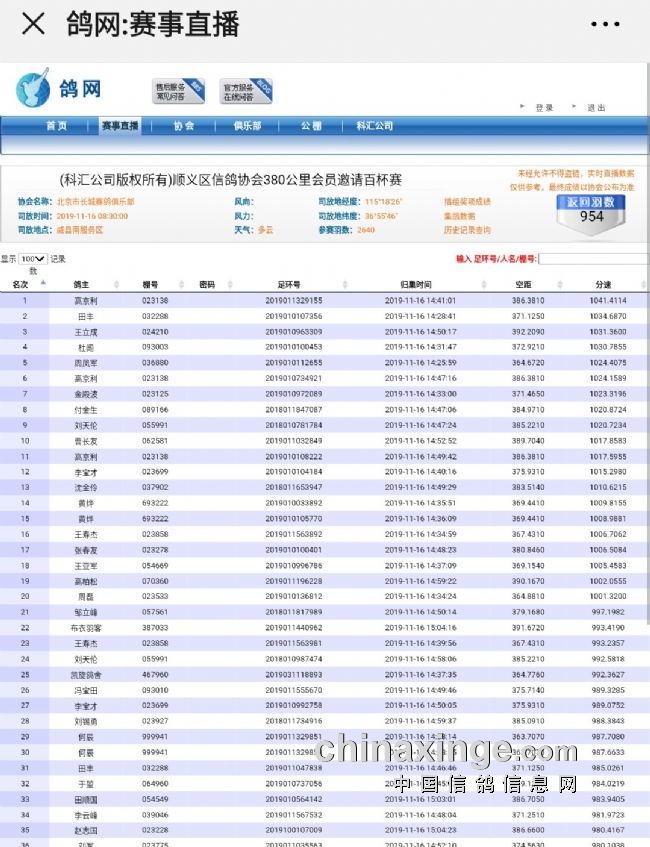Viewport: 650px width, 847px height.
Task: Go to the 首页 tab
Action: 57,126
